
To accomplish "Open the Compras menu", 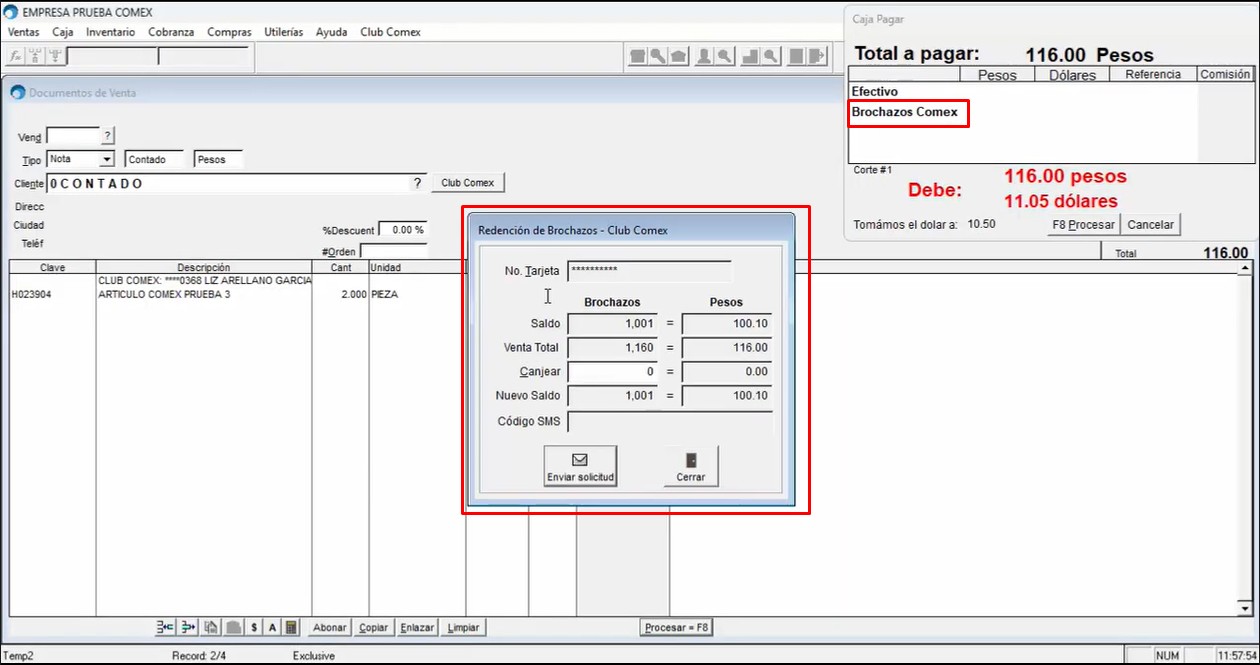I will [230, 32].
